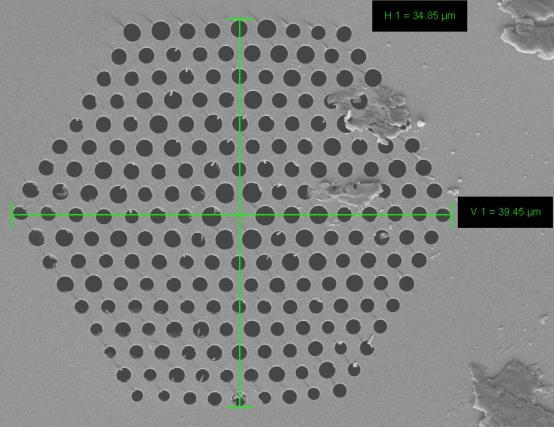Click the left end cap of the horizontal measurement line
The height and width of the screenshot is (427, 554).
click(12, 214)
